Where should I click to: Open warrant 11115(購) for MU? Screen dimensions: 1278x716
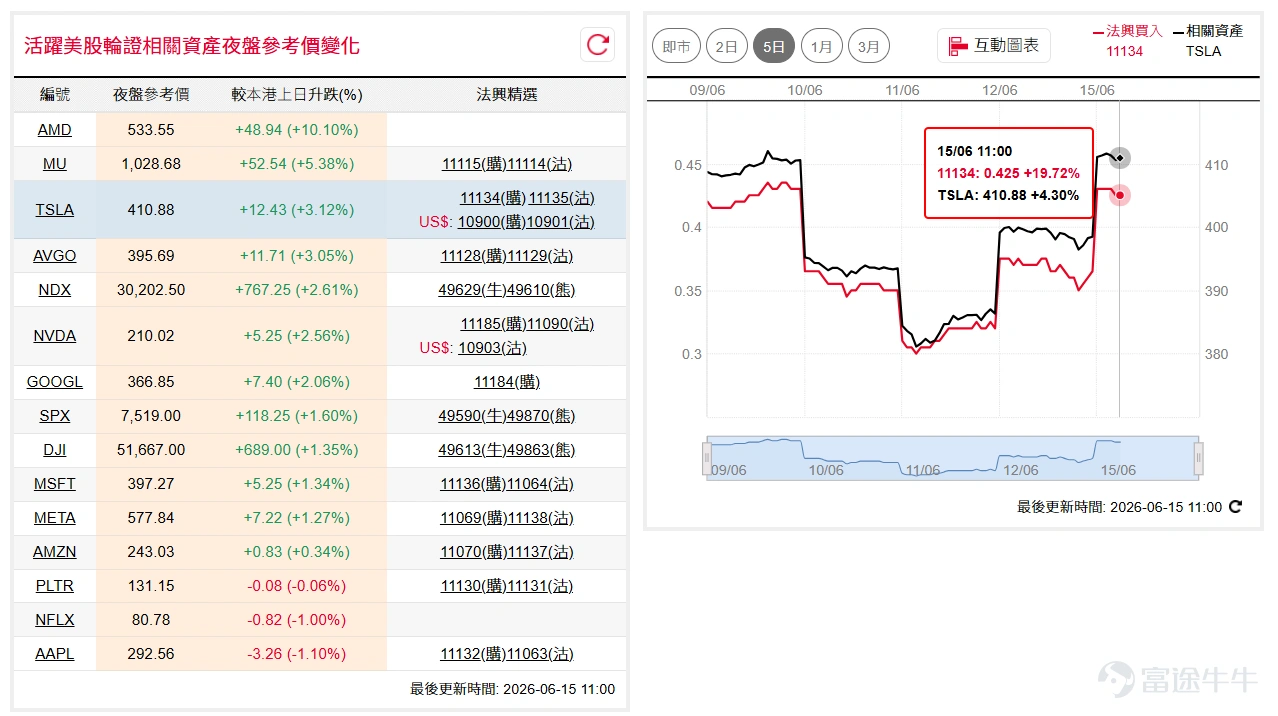pyautogui.click(x=474, y=164)
